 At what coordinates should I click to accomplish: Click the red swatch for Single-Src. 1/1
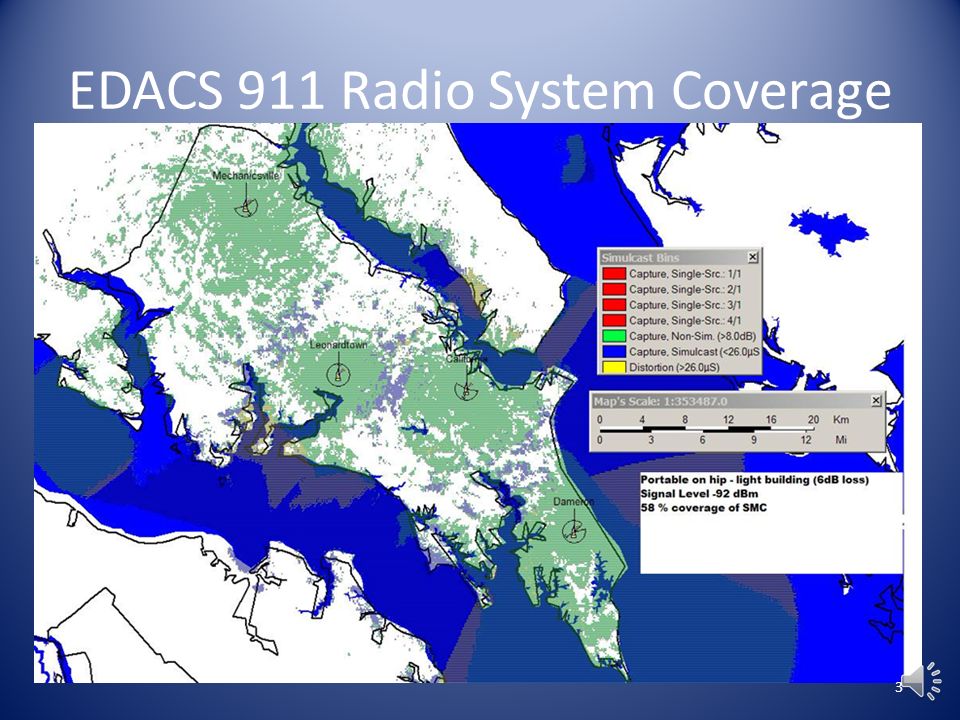pos(613,274)
